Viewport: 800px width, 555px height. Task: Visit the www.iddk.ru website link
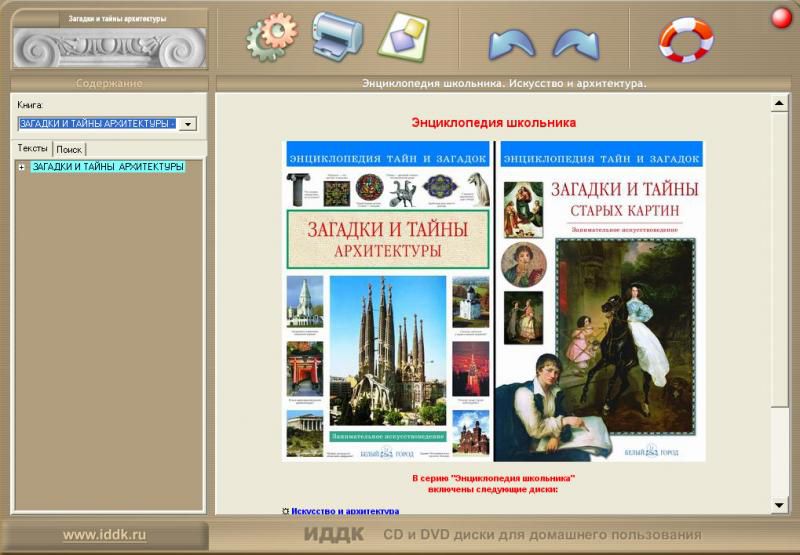(105, 535)
